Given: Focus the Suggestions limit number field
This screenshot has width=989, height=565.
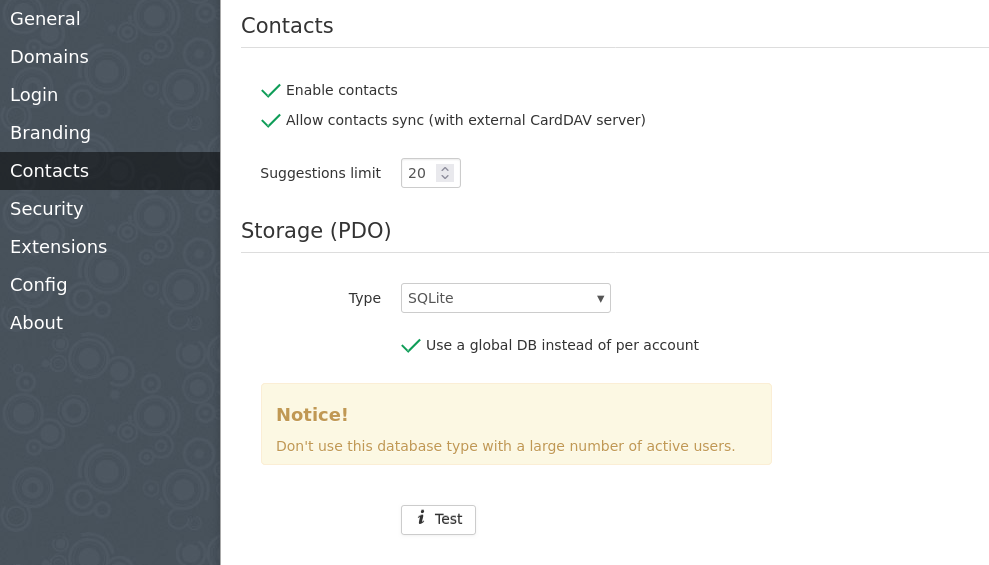Looking at the screenshot, I should coord(431,173).
